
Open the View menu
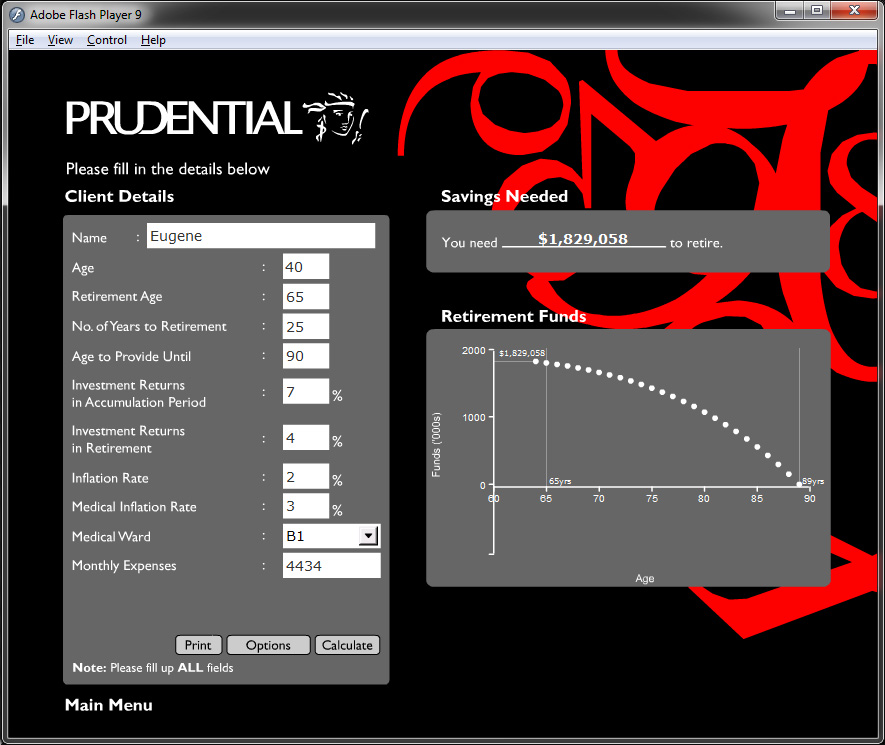click(60, 40)
